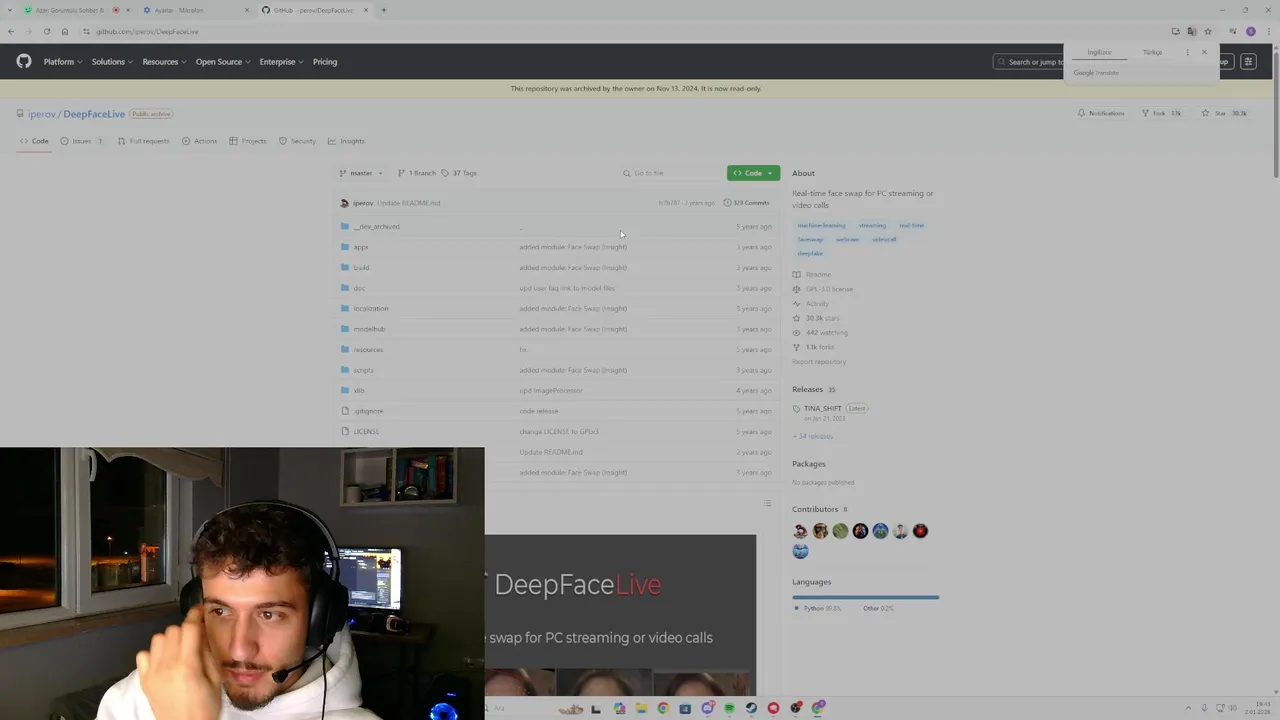Open the xlib folder

[x=359, y=391]
